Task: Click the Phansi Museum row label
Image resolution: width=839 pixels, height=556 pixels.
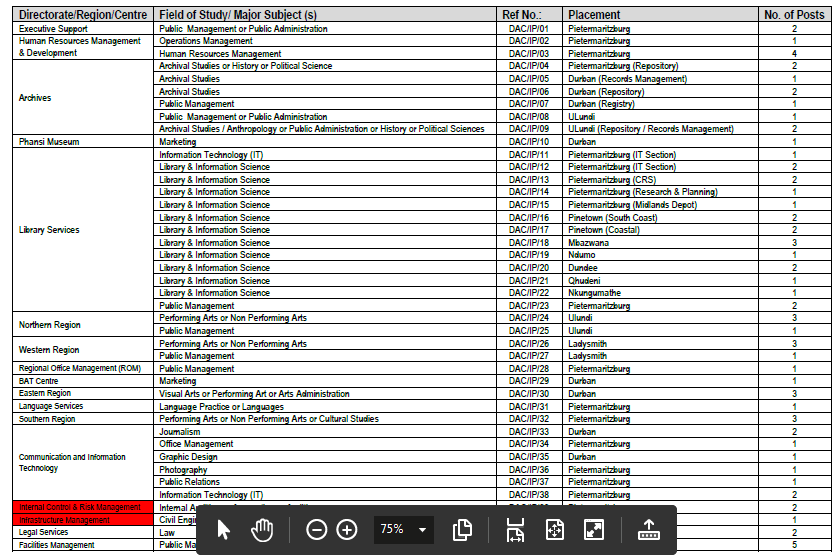Action: pyautogui.click(x=49, y=142)
